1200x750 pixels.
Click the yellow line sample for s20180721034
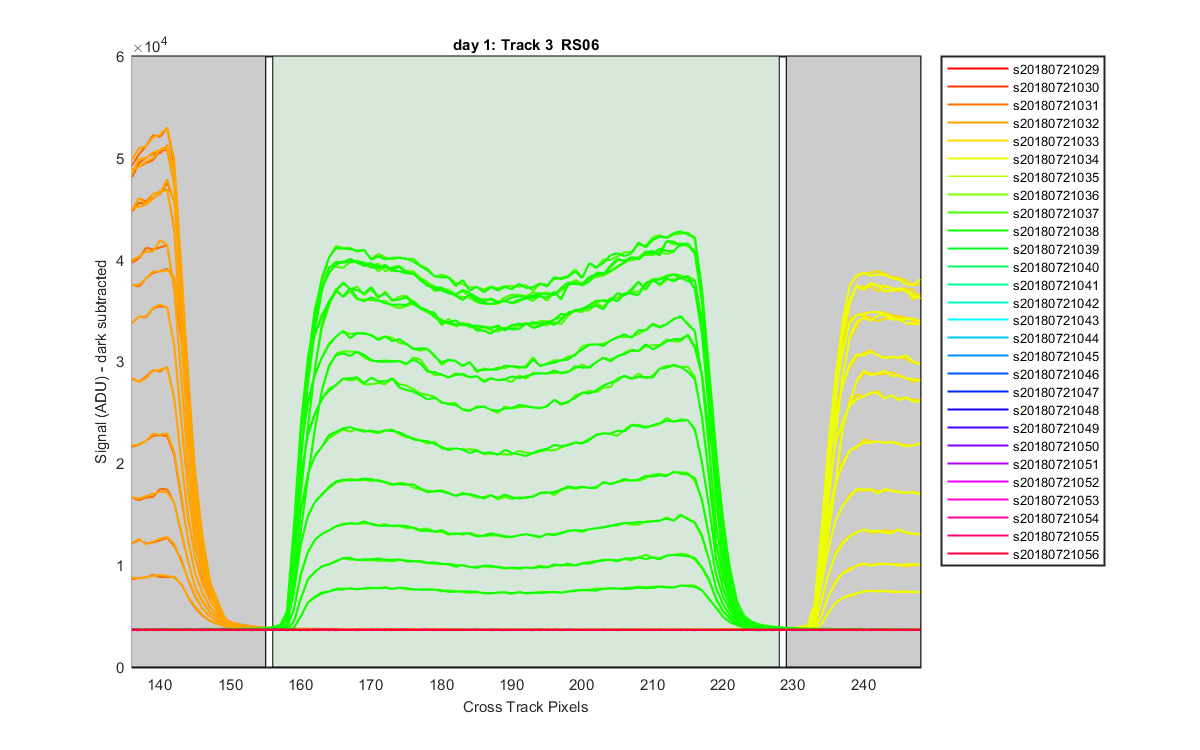point(979,160)
